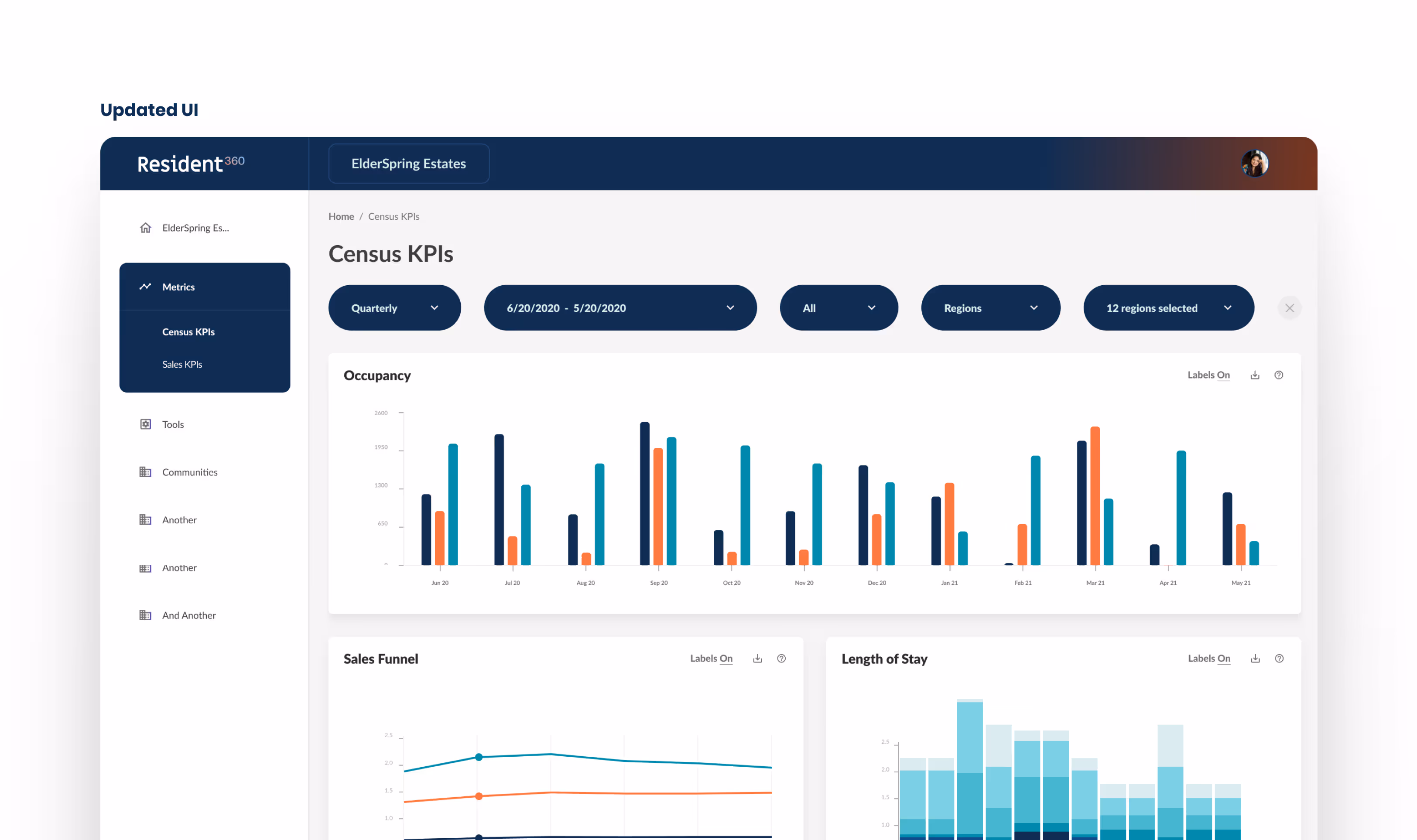Image resolution: width=1417 pixels, height=840 pixels.
Task: Click the Communities building icon
Action: [145, 472]
